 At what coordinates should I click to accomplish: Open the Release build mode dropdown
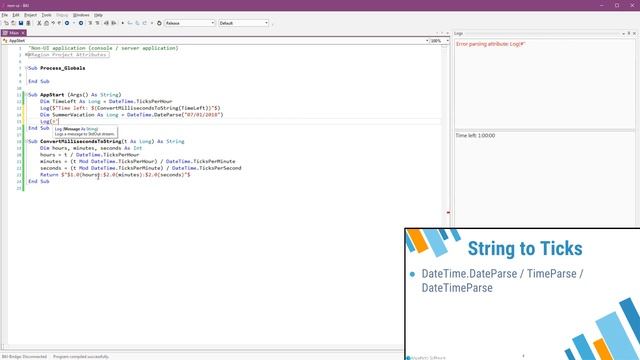click(x=190, y=23)
